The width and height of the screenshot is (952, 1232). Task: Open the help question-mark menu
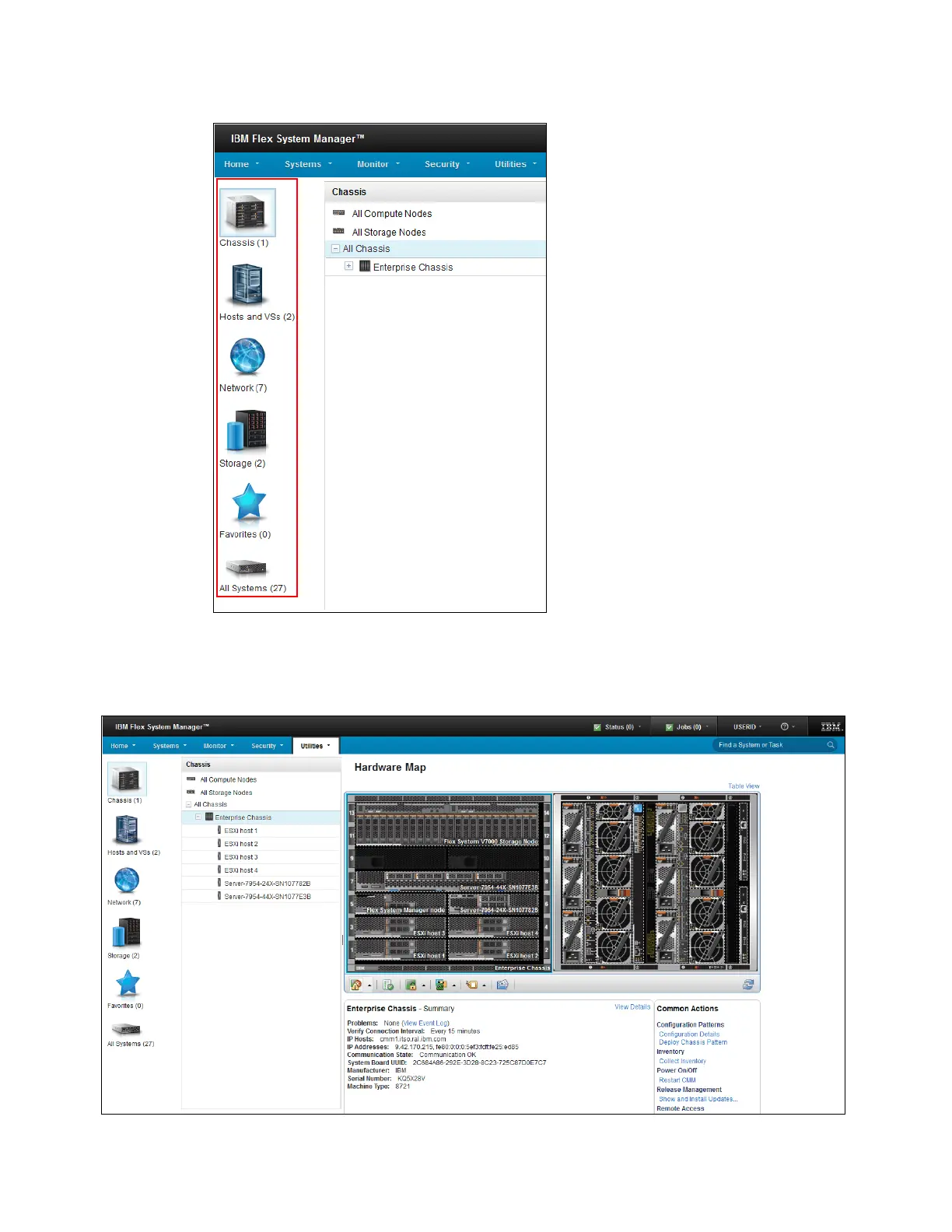788,727
